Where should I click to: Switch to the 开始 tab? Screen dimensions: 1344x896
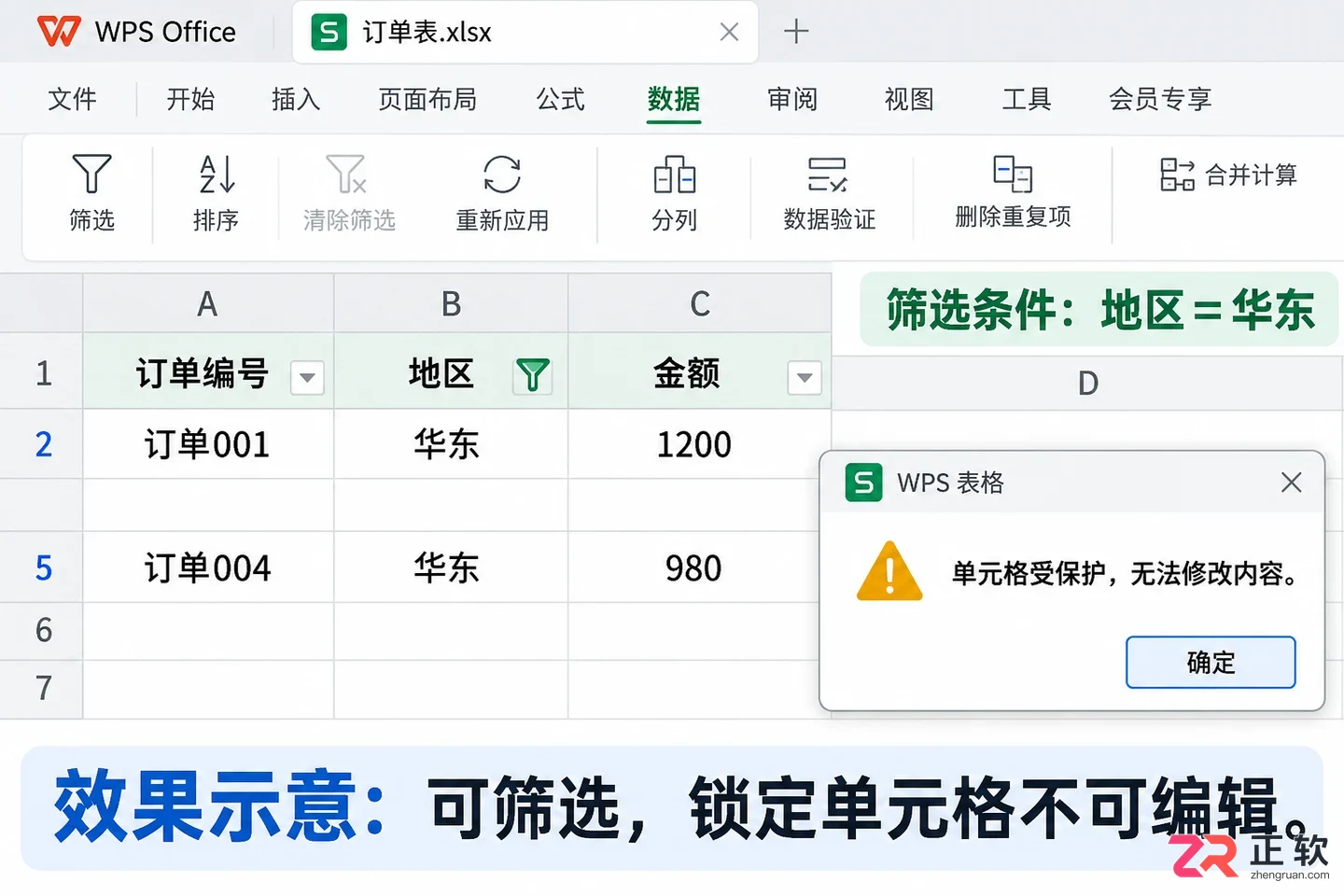pos(190,99)
